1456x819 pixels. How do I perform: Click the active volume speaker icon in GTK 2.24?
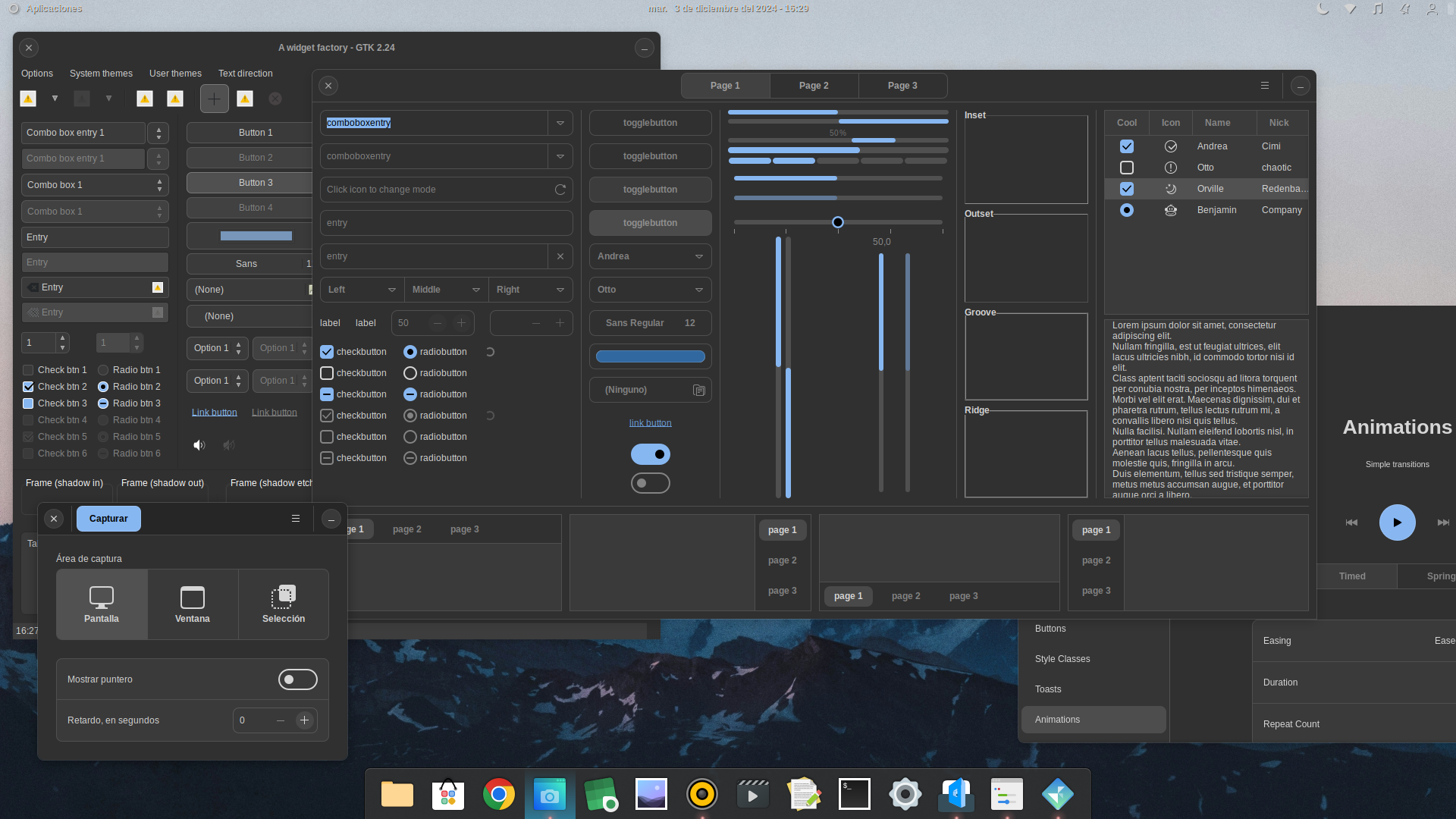pyautogui.click(x=199, y=445)
